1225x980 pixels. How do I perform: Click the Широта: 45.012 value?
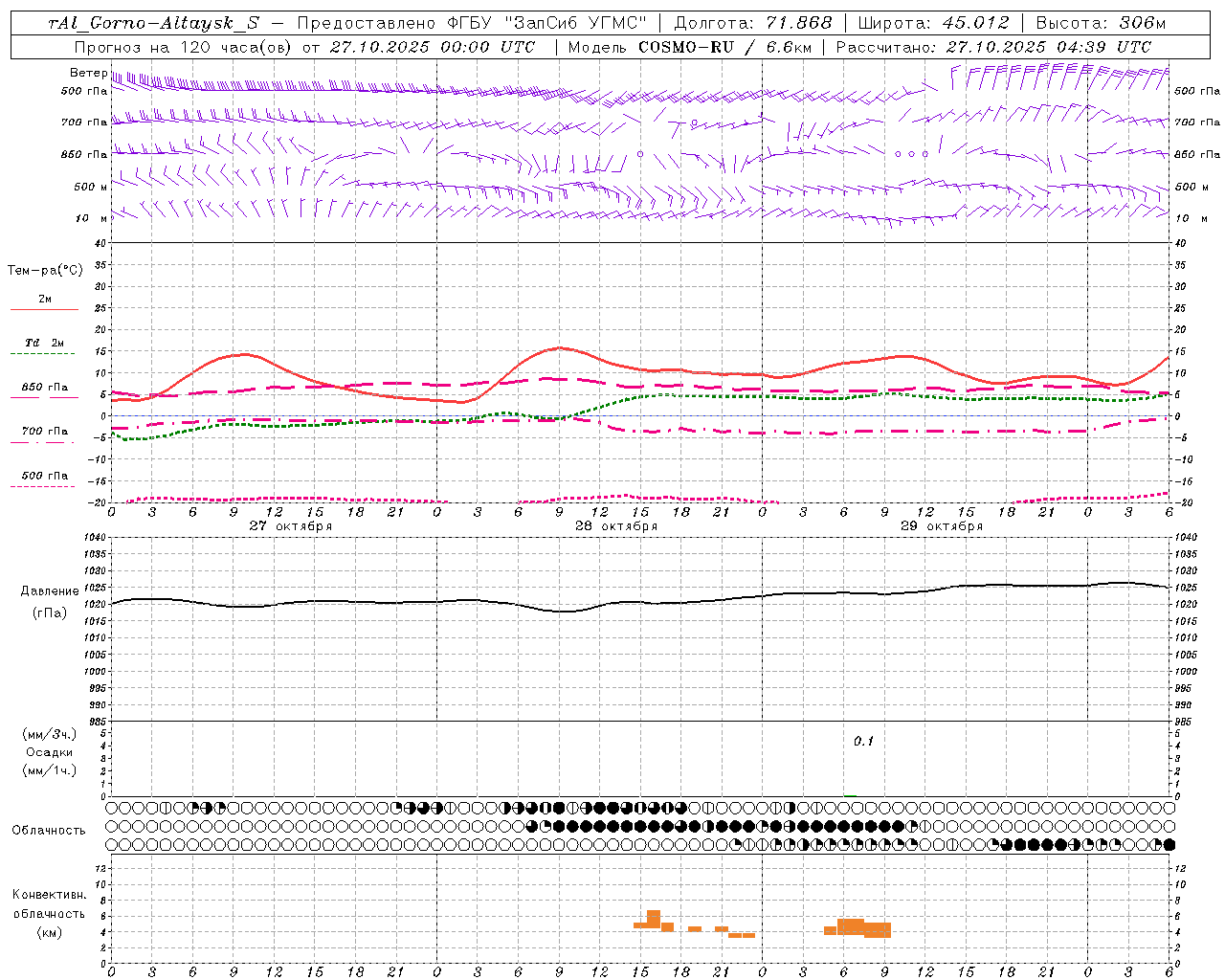(x=934, y=23)
